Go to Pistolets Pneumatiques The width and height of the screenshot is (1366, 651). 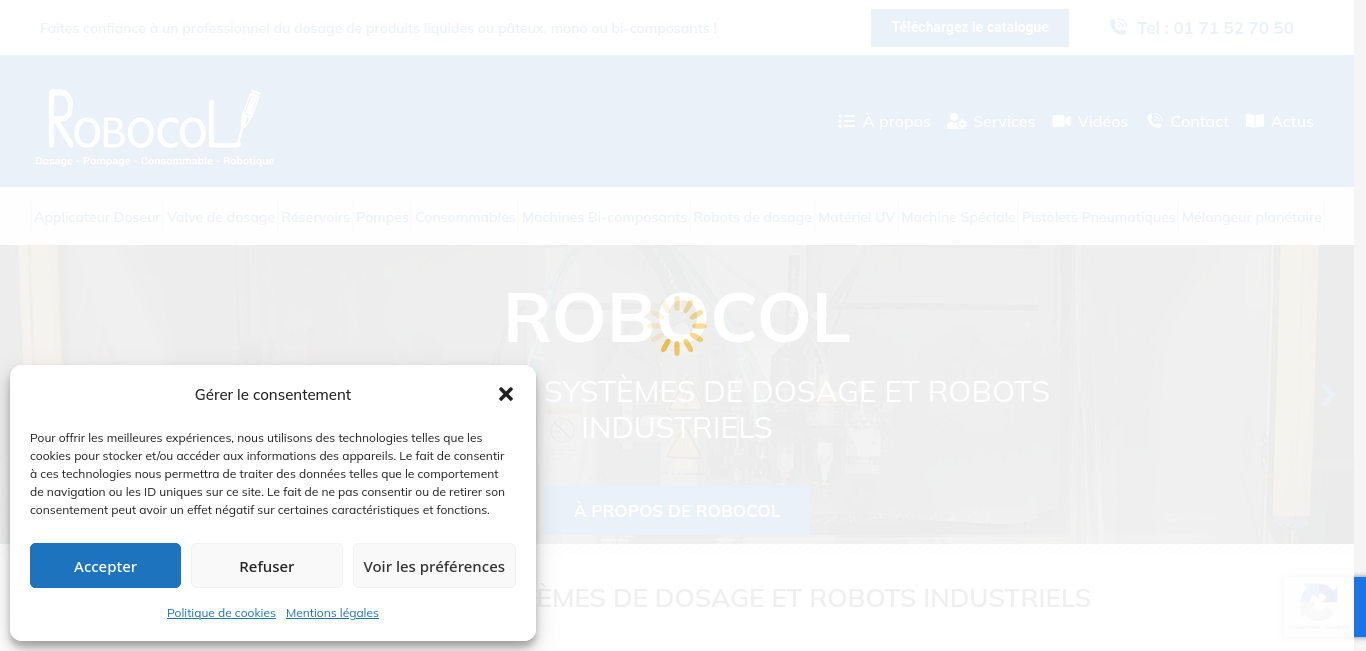pos(1099,217)
